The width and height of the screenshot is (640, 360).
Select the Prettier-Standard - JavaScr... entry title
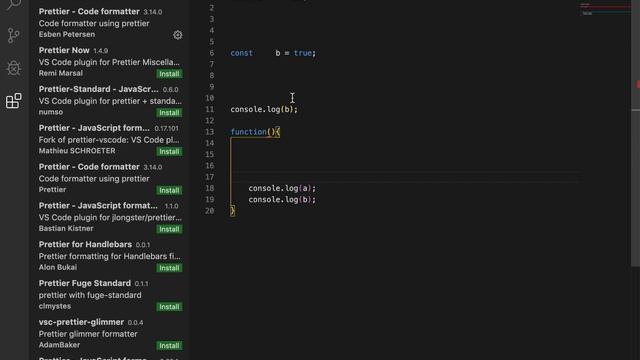point(98,89)
